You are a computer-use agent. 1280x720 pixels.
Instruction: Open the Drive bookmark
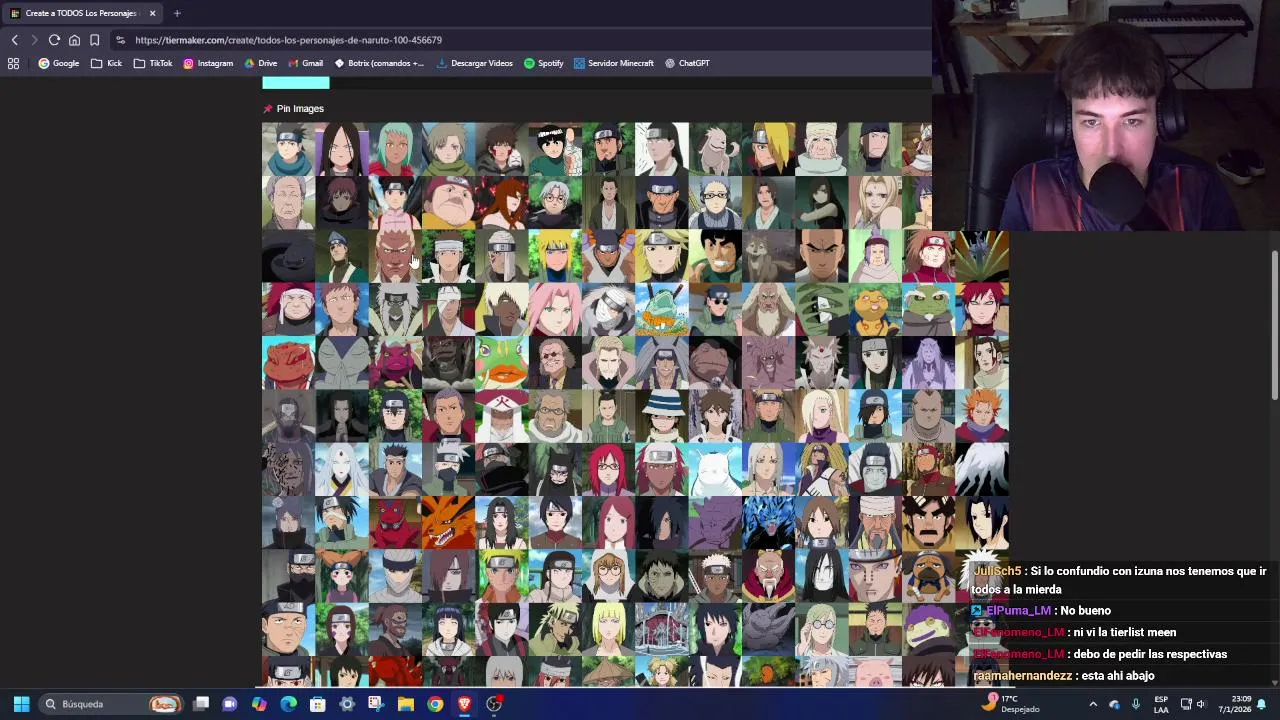click(261, 63)
